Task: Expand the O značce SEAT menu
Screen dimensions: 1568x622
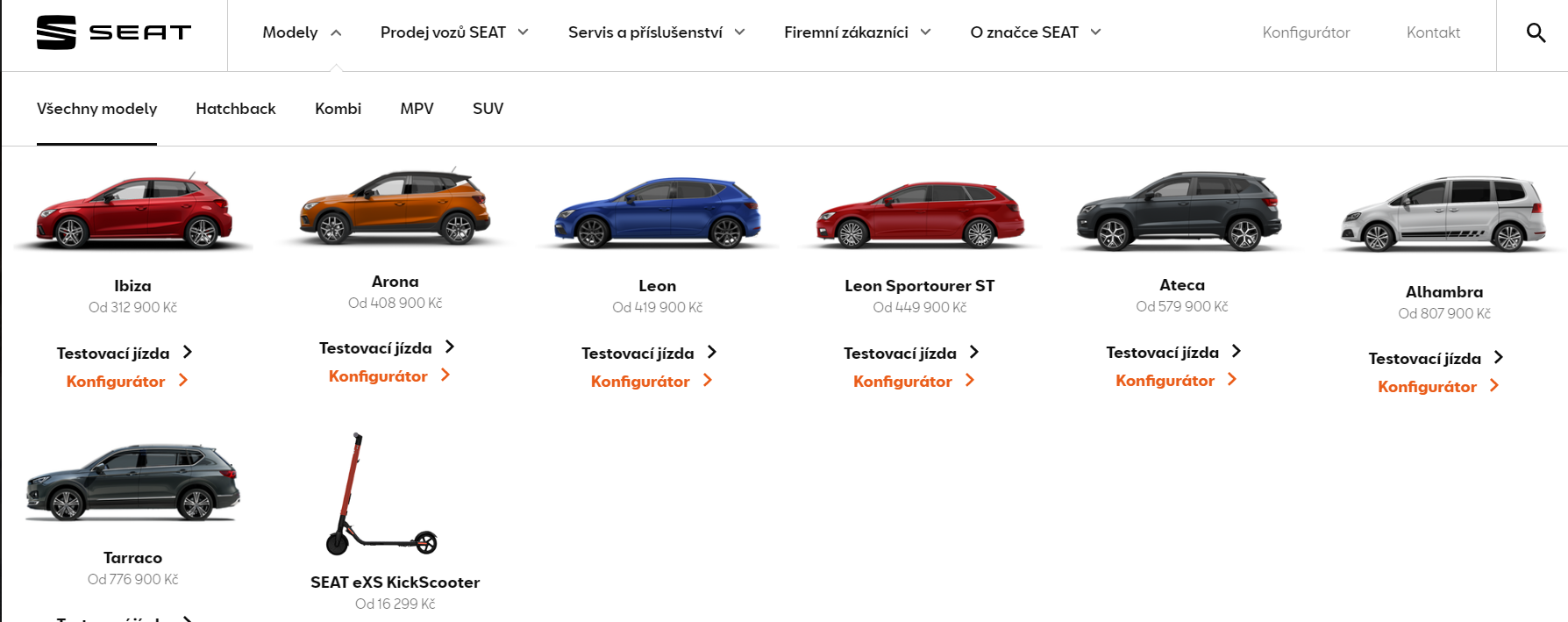Action: [x=1036, y=32]
